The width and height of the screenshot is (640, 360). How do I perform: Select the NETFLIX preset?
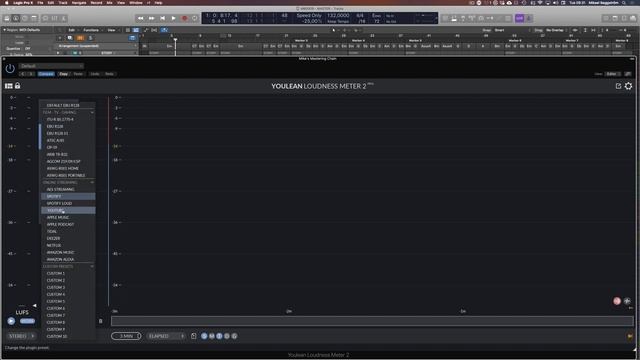pyautogui.click(x=68, y=245)
